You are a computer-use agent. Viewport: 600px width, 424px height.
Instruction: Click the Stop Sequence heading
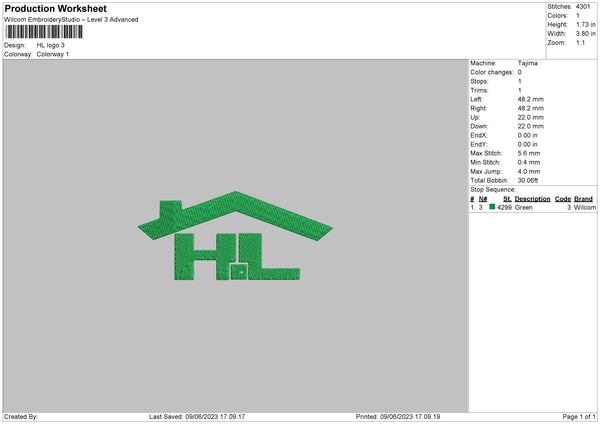pyautogui.click(x=493, y=190)
